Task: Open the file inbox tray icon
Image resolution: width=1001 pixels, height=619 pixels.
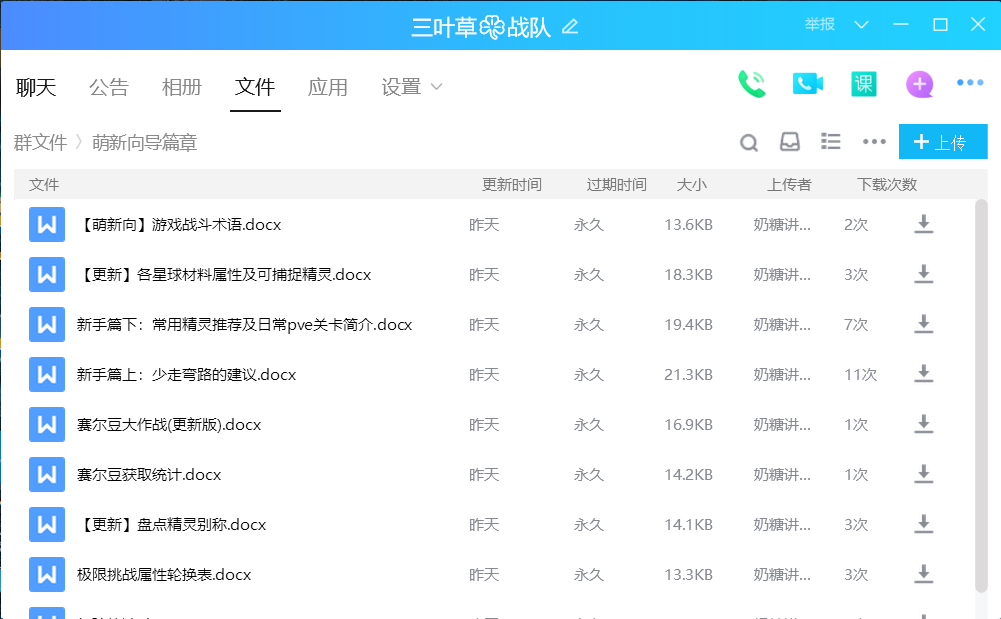Action: point(790,142)
